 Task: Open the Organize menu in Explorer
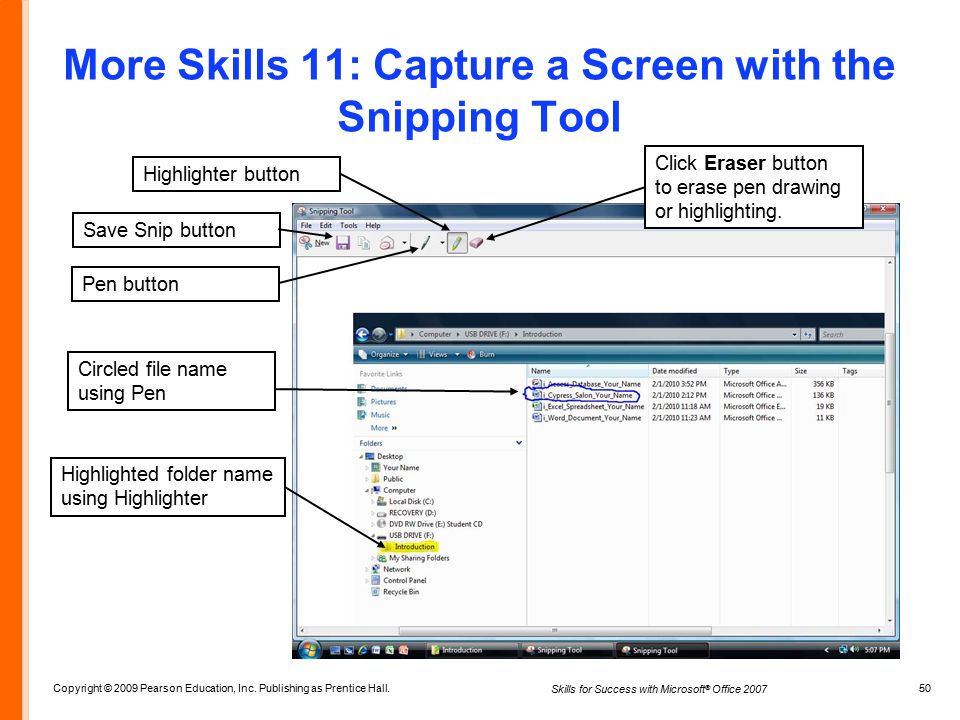383,354
